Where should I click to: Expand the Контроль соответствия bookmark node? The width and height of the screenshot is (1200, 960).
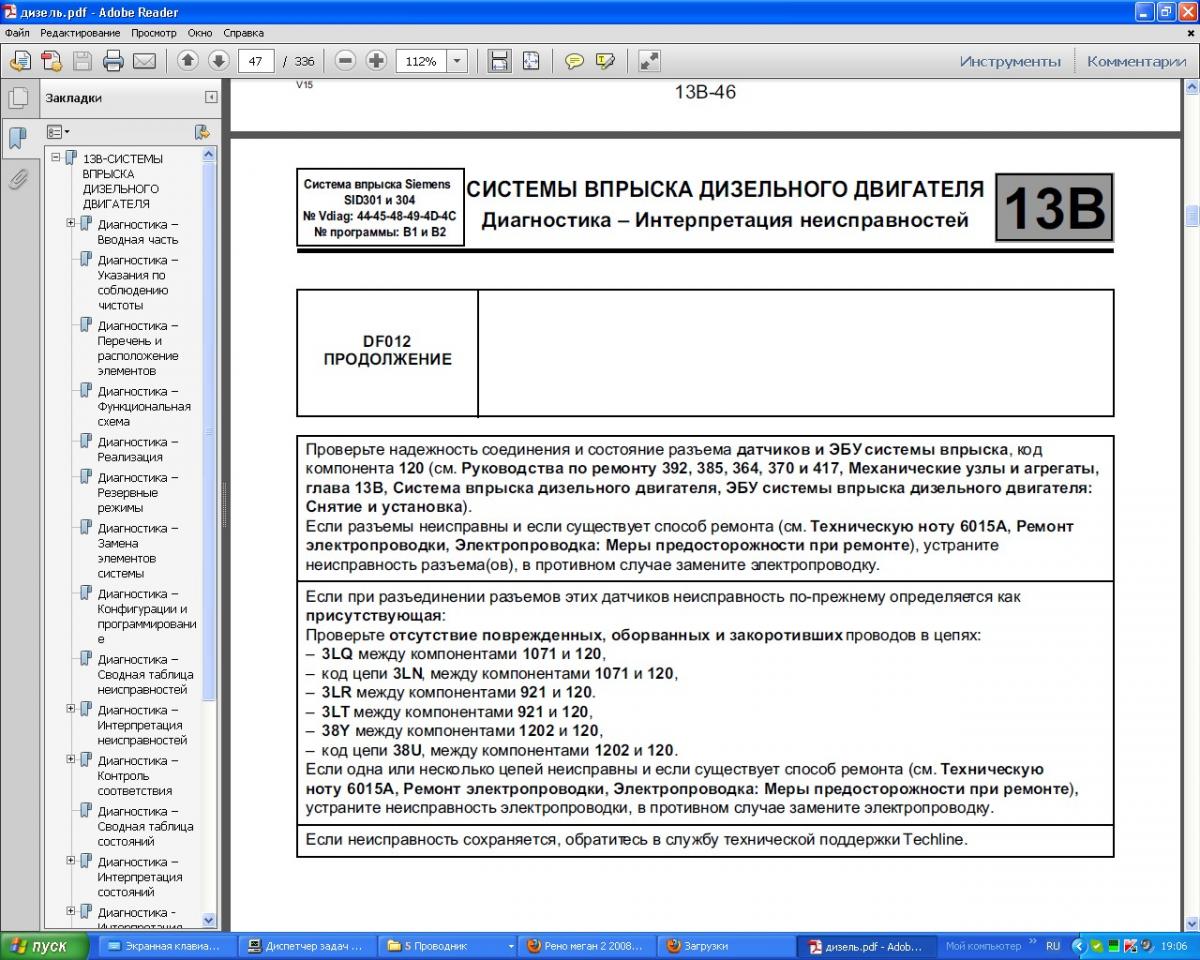(x=71, y=760)
